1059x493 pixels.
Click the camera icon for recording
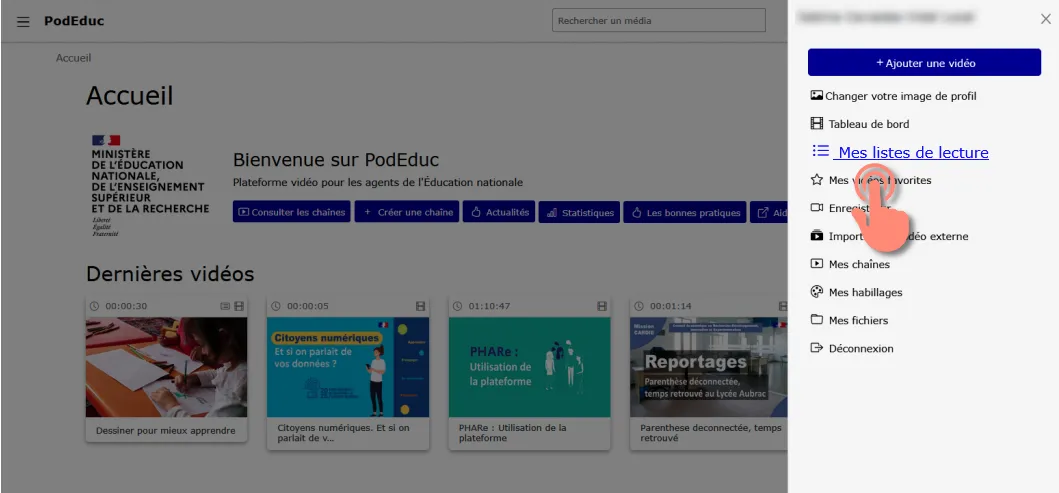tap(817, 208)
